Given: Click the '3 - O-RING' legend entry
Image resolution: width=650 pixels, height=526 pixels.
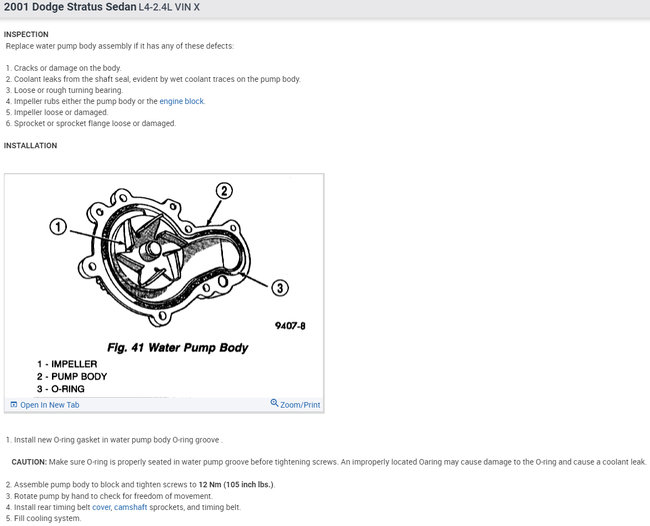Looking at the screenshot, I should click(61, 389).
